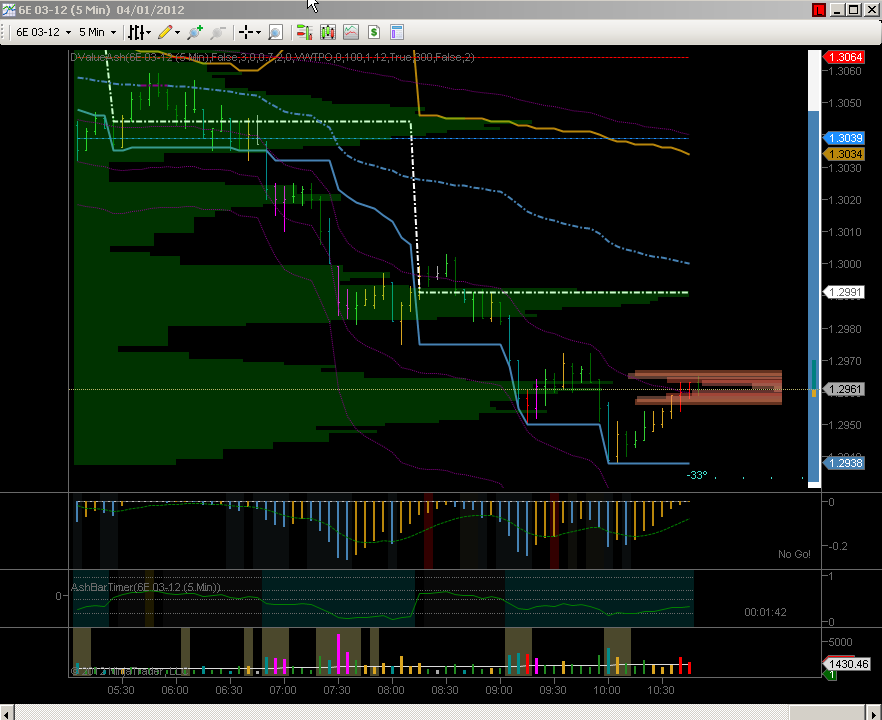Click the 1.3039 blue price marker
The height and width of the screenshot is (720, 882).
[x=844, y=138]
